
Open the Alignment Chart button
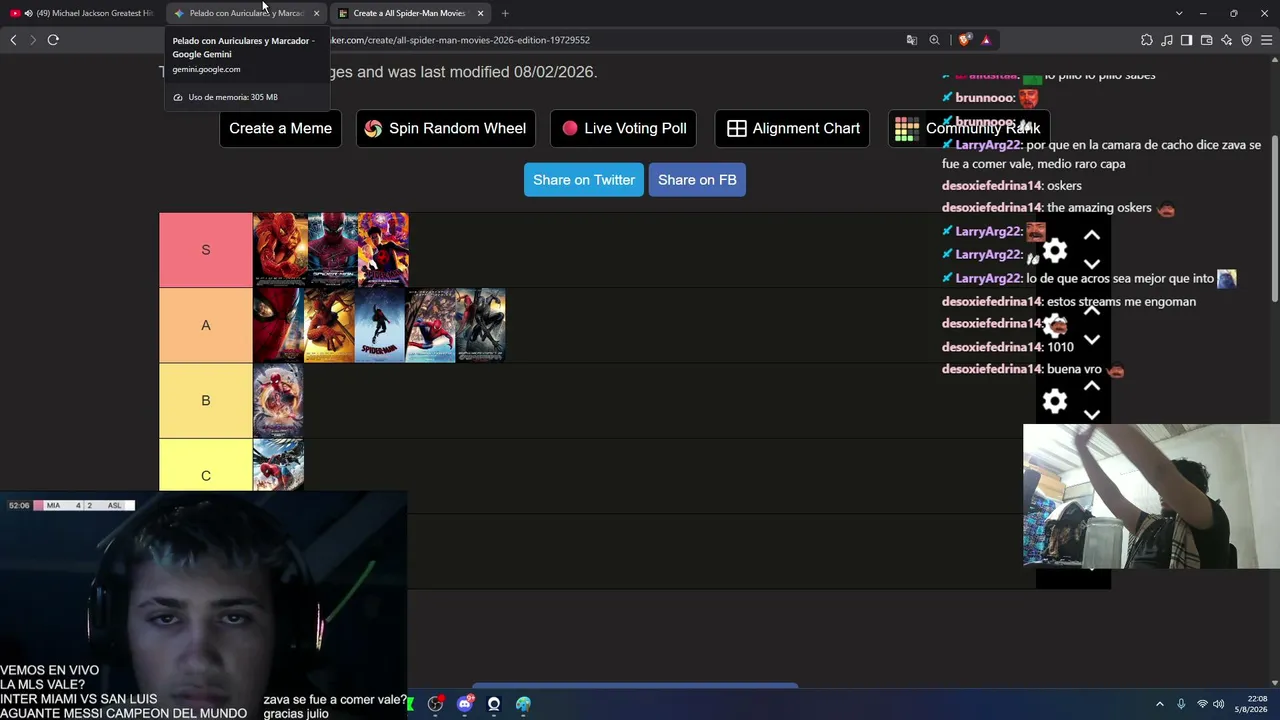point(793,128)
